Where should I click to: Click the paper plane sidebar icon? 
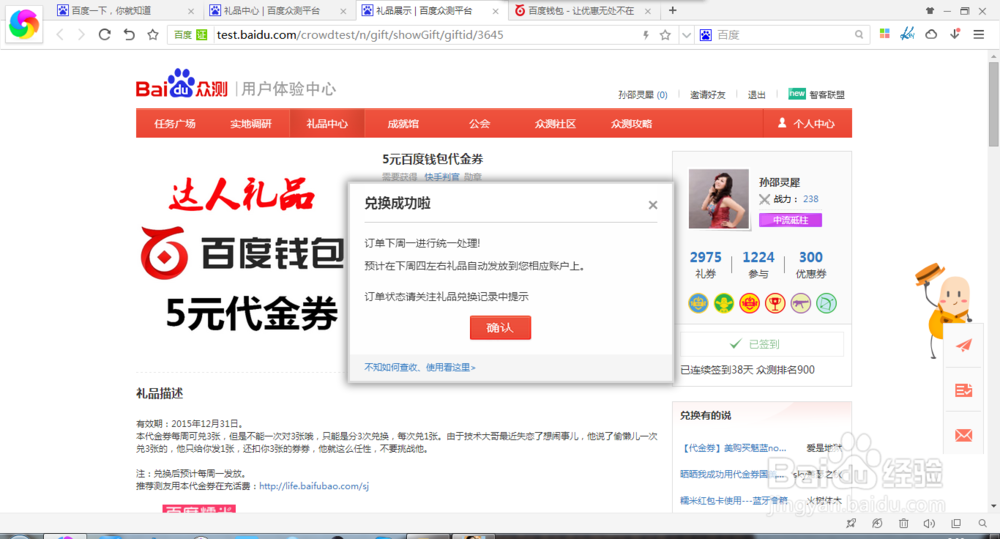(964, 345)
